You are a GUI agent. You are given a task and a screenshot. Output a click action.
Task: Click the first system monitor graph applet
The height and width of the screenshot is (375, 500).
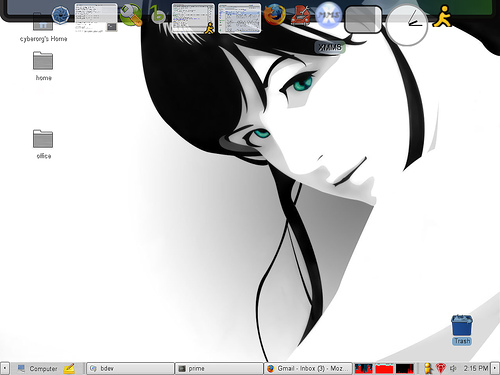click(363, 368)
